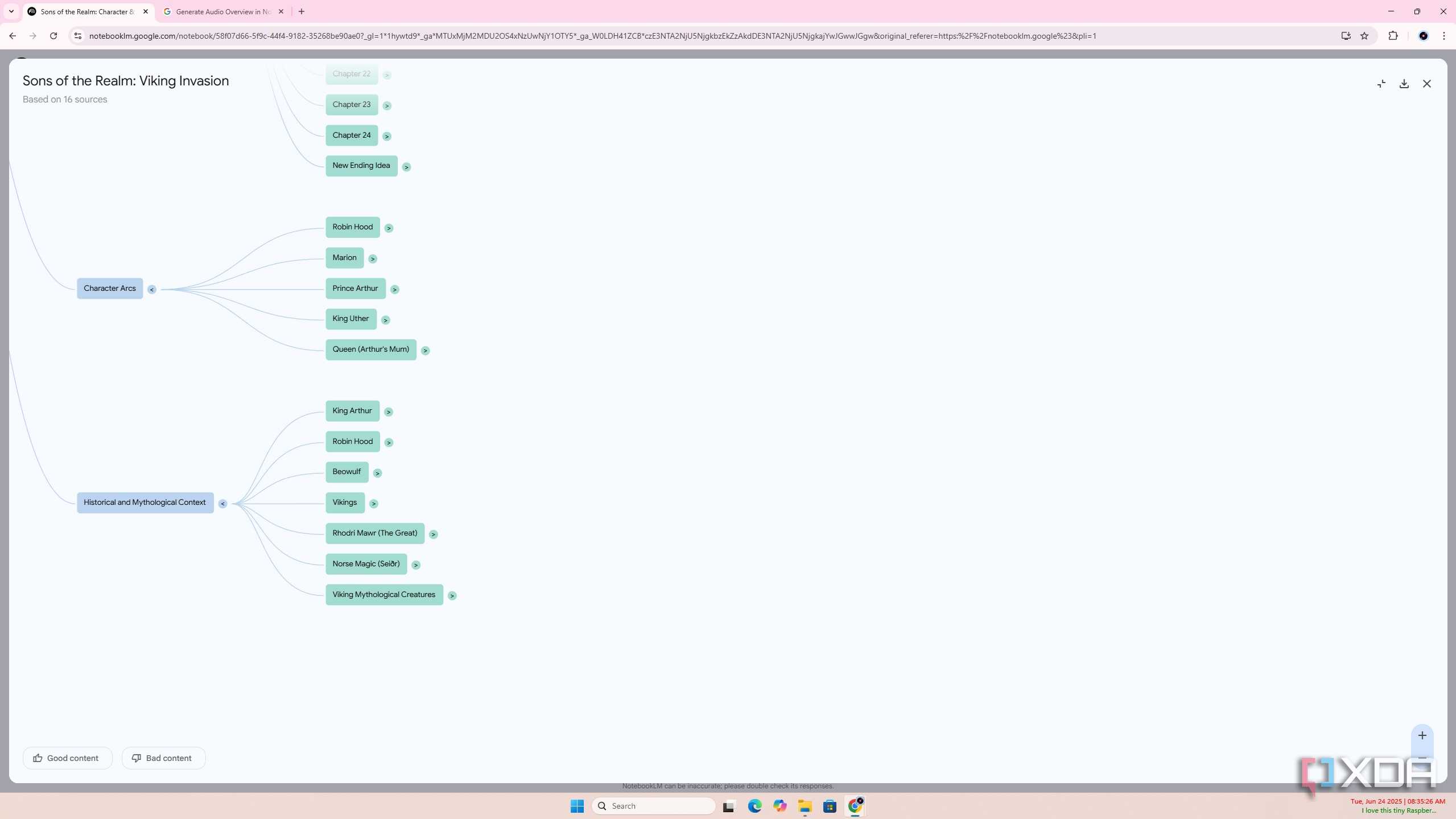Go back to previous page
The width and height of the screenshot is (1456, 819).
13,36
